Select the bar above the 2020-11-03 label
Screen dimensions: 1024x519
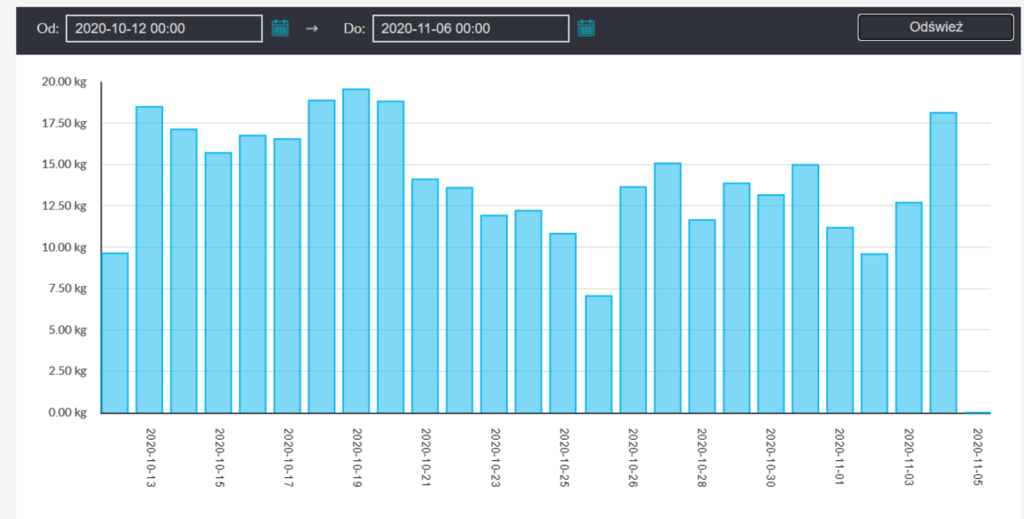tap(908, 307)
